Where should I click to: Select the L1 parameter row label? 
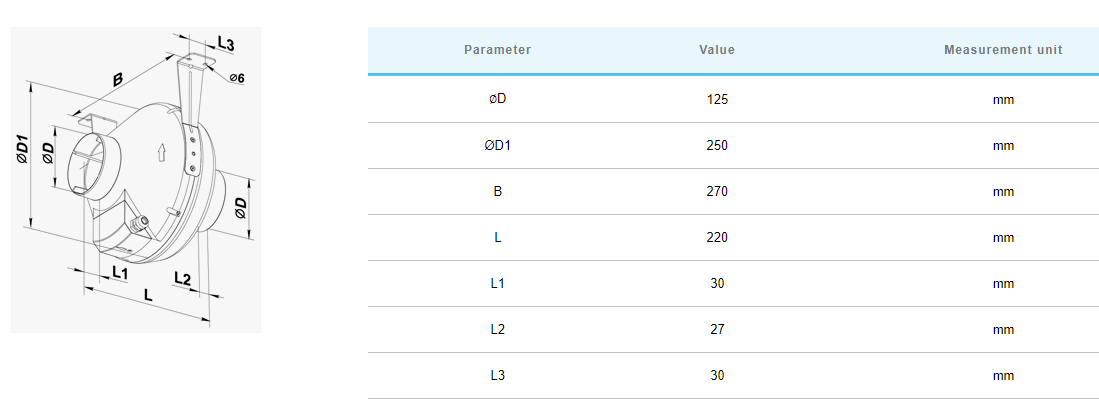pos(498,283)
